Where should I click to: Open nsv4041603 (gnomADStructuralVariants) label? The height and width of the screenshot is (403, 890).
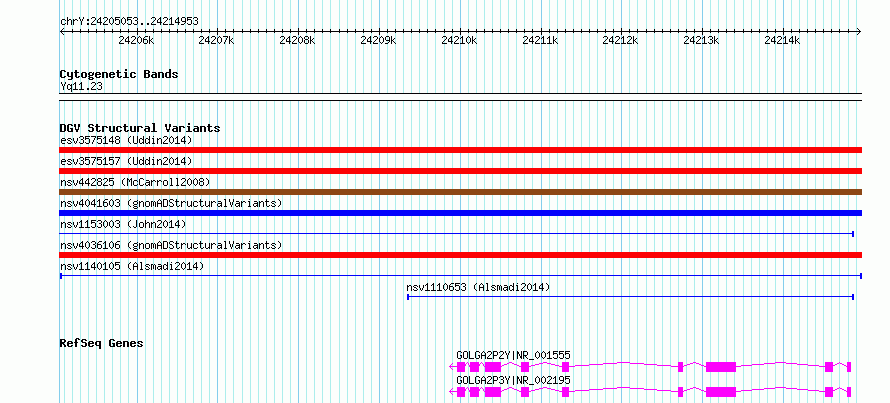click(171, 203)
